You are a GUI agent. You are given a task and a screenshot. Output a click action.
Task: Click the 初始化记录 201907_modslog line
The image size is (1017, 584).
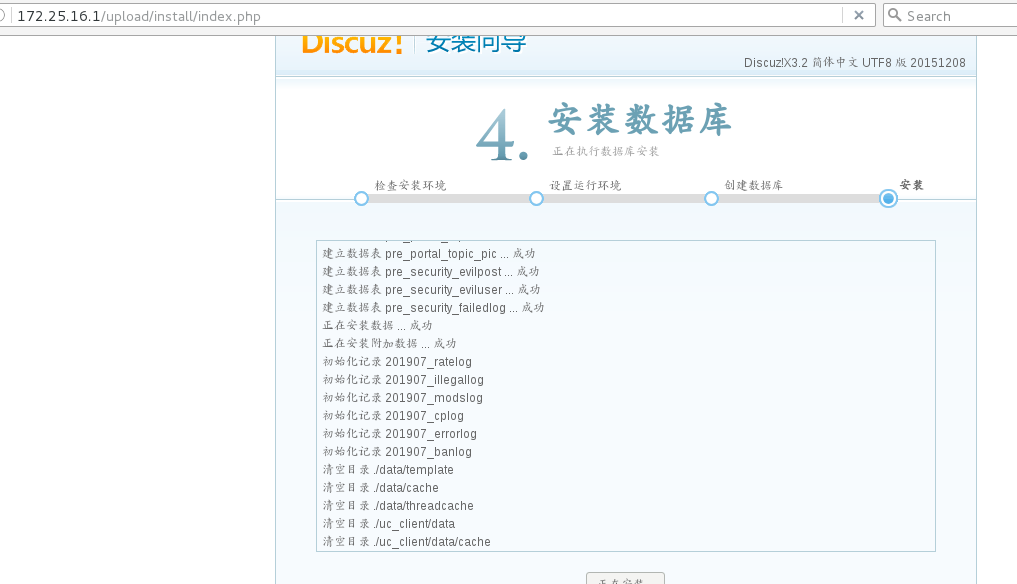tap(403, 398)
